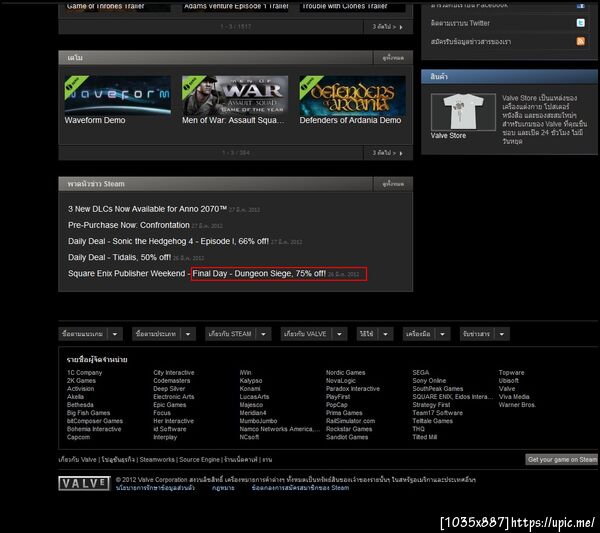
Task: Open the RSS feed icon
Action: (580, 41)
